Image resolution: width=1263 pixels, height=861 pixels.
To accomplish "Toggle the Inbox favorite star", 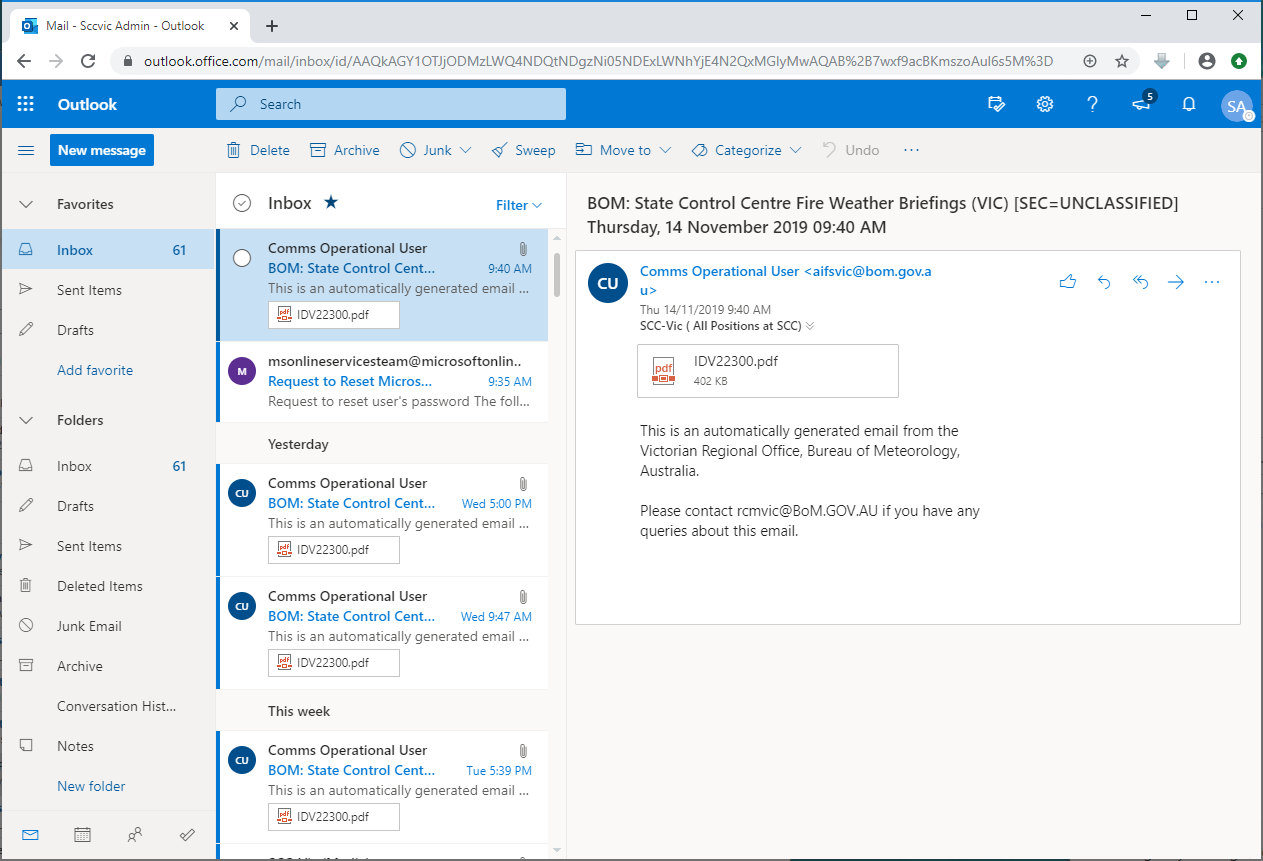I will pyautogui.click(x=331, y=203).
